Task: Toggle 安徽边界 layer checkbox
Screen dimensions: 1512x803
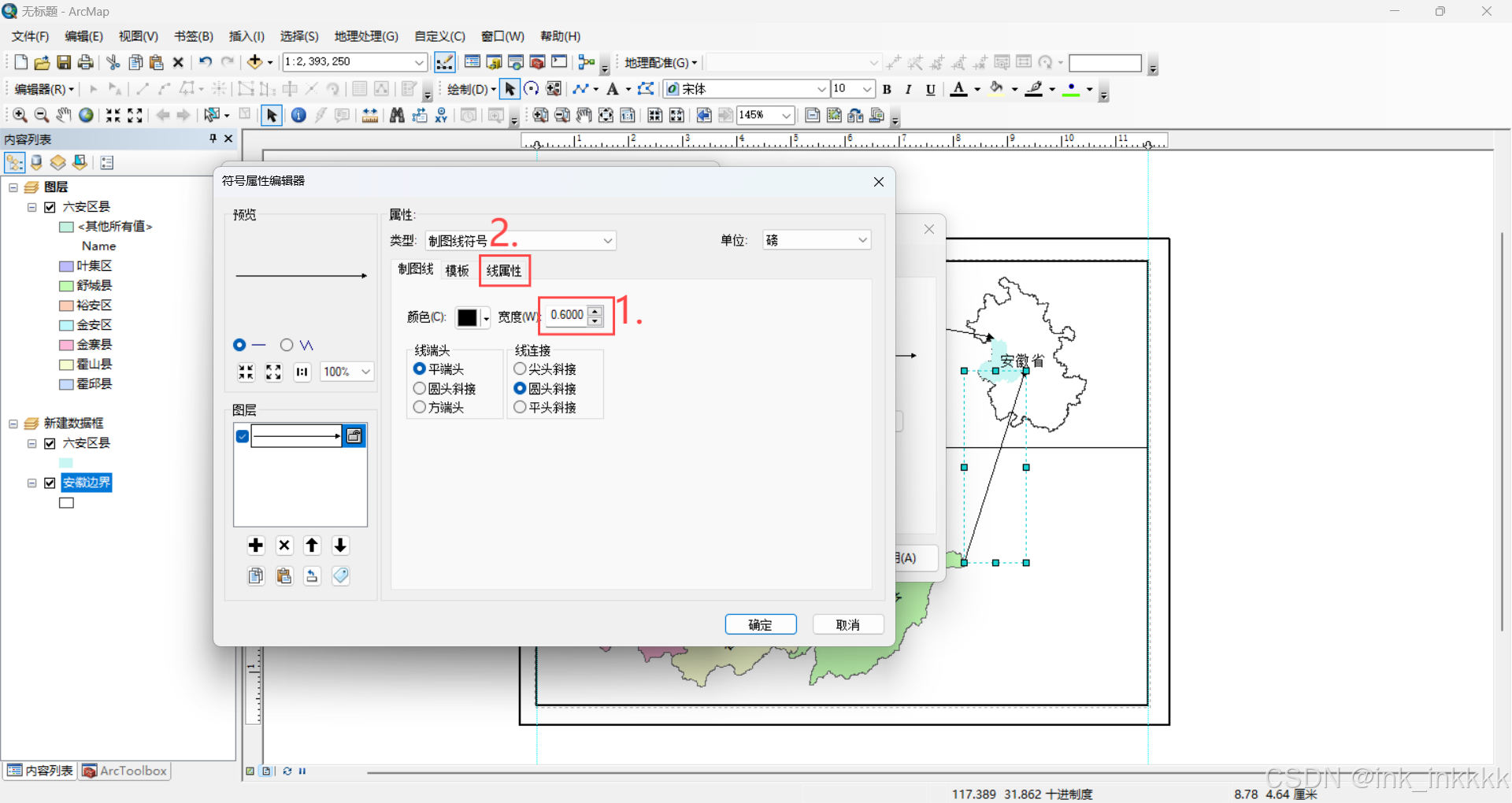Action: click(50, 483)
